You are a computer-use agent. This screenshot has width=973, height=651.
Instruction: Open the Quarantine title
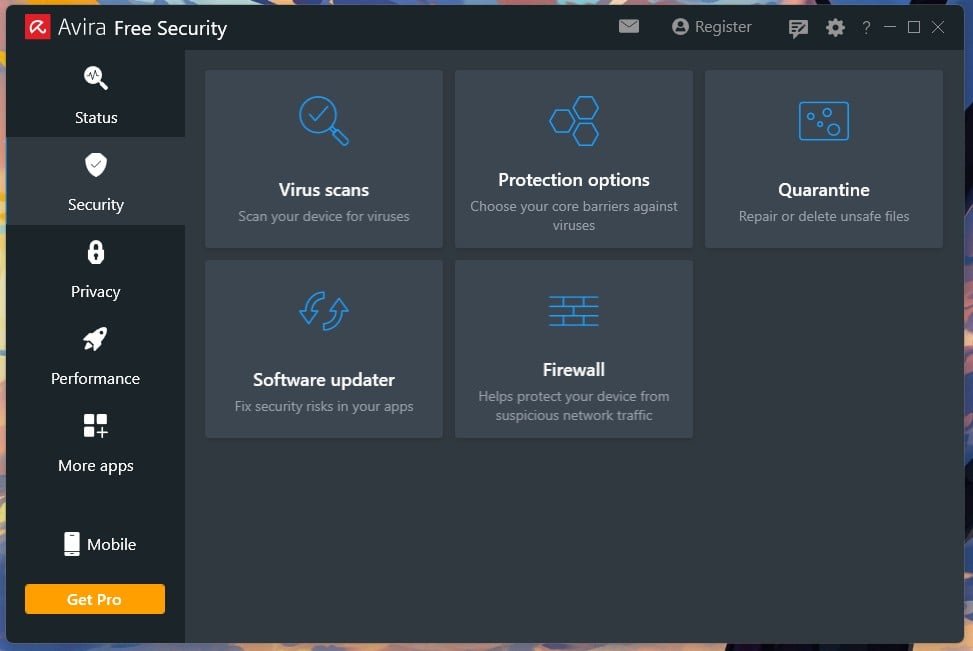(824, 190)
